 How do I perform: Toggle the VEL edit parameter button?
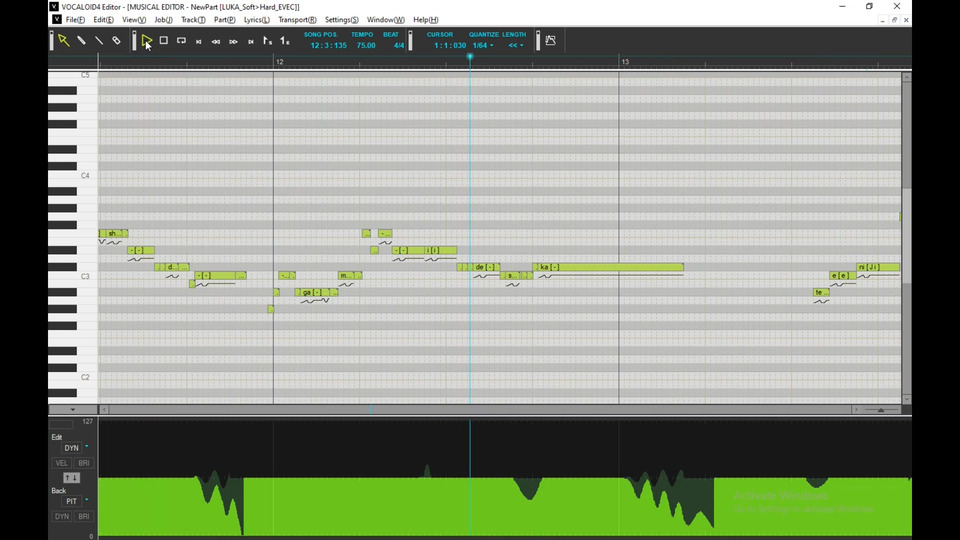tap(61, 463)
